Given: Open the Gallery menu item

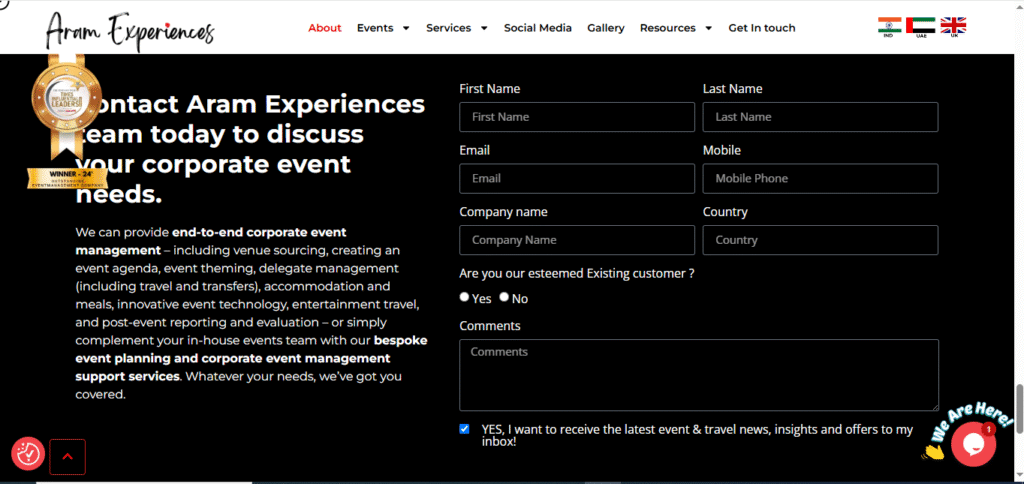Looking at the screenshot, I should click(605, 28).
